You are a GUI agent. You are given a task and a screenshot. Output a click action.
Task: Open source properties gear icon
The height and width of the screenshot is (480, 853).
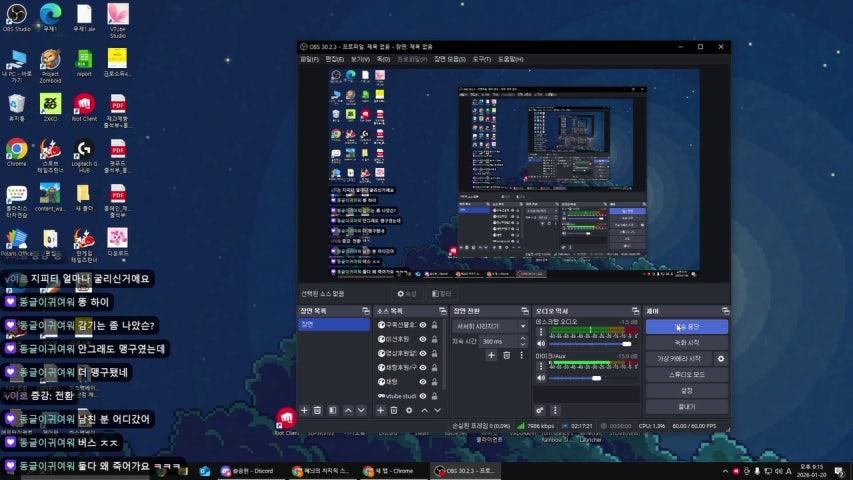(x=409, y=410)
